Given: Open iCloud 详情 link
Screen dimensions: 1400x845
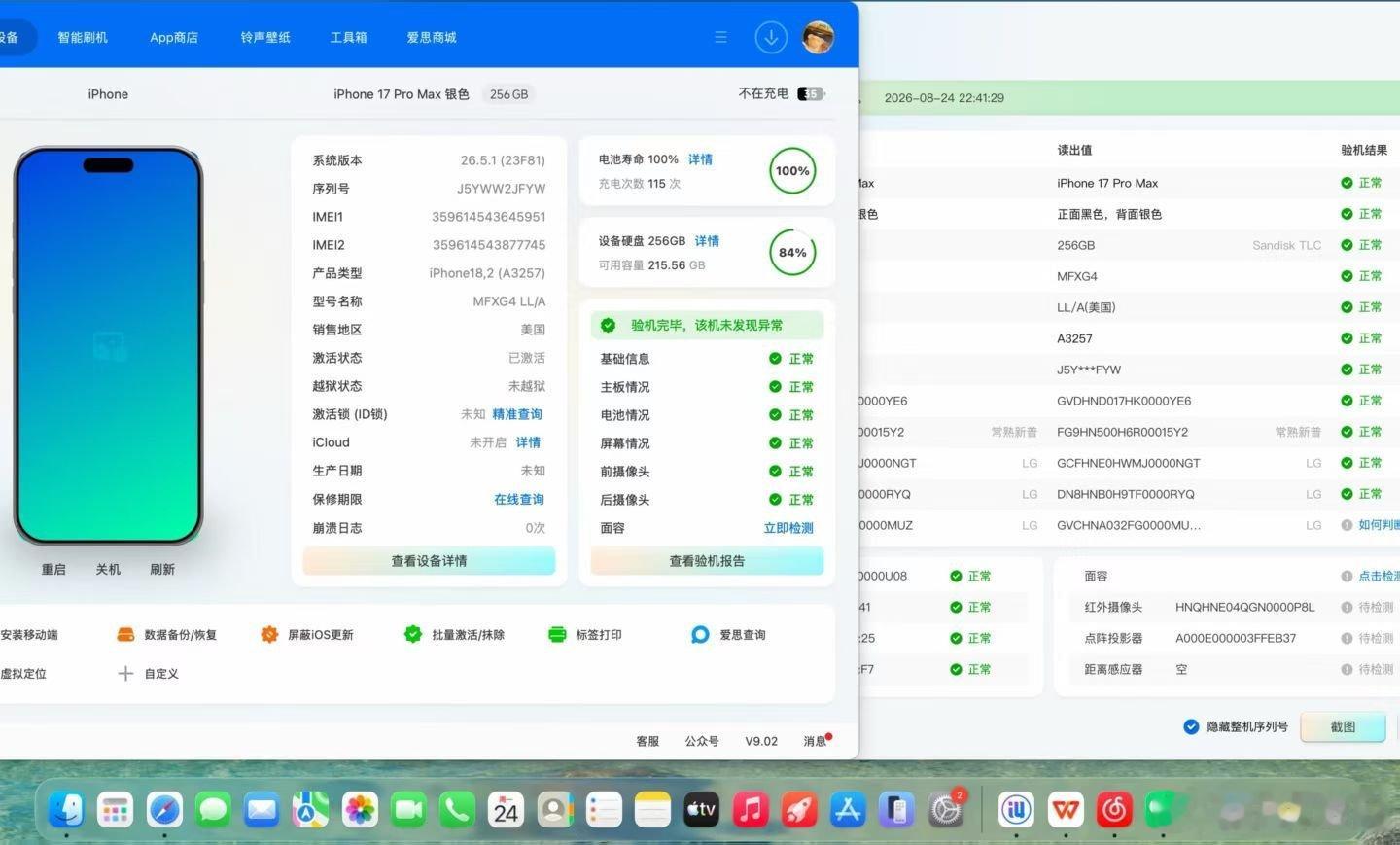Looking at the screenshot, I should pyautogui.click(x=528, y=442).
